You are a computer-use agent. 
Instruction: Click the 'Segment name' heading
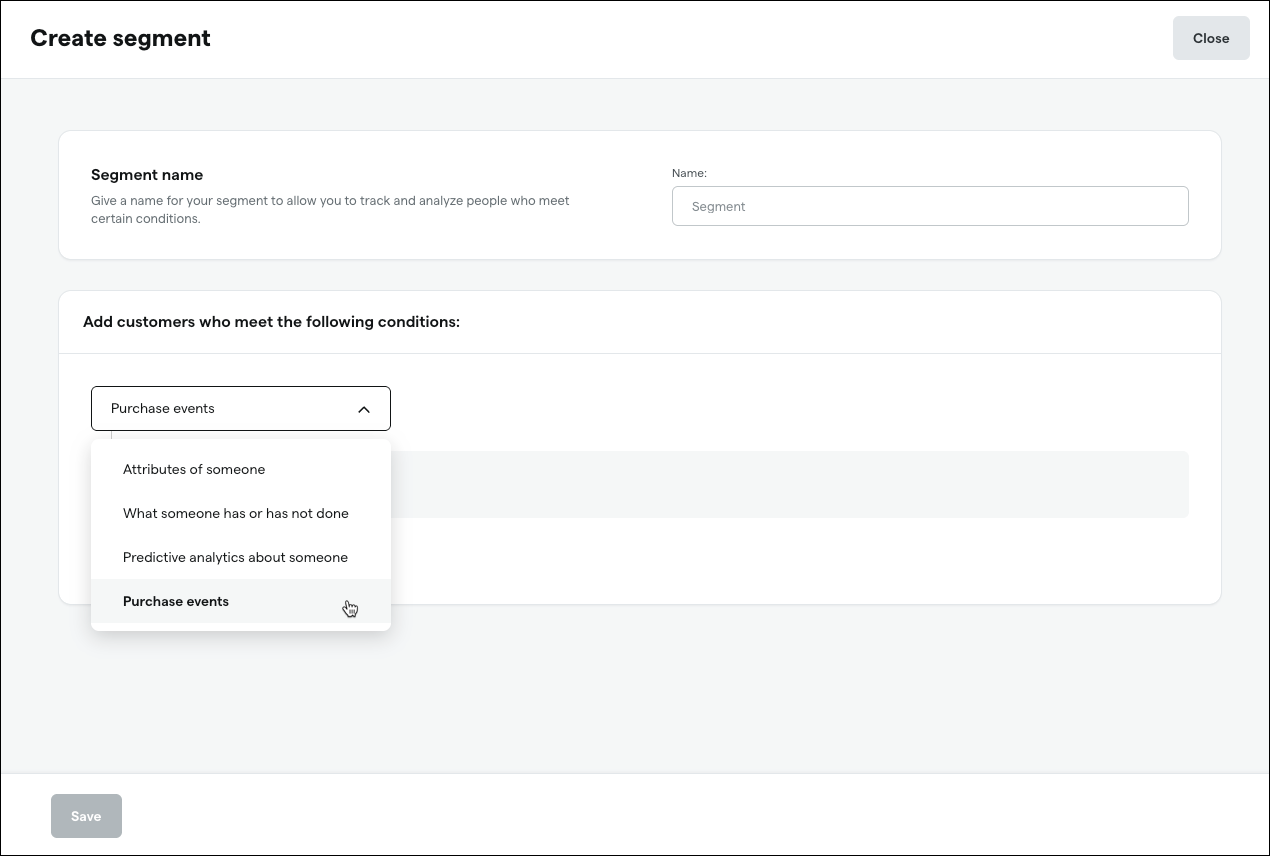(147, 174)
